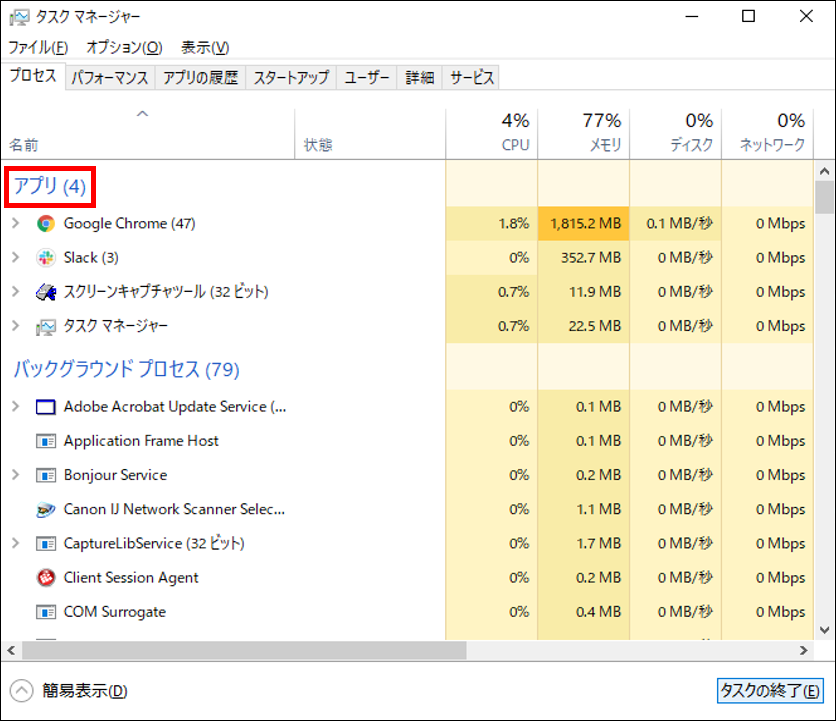Select the バックグラウンド プロセス (79) heading
This screenshot has height=721, width=836.
coord(126,369)
